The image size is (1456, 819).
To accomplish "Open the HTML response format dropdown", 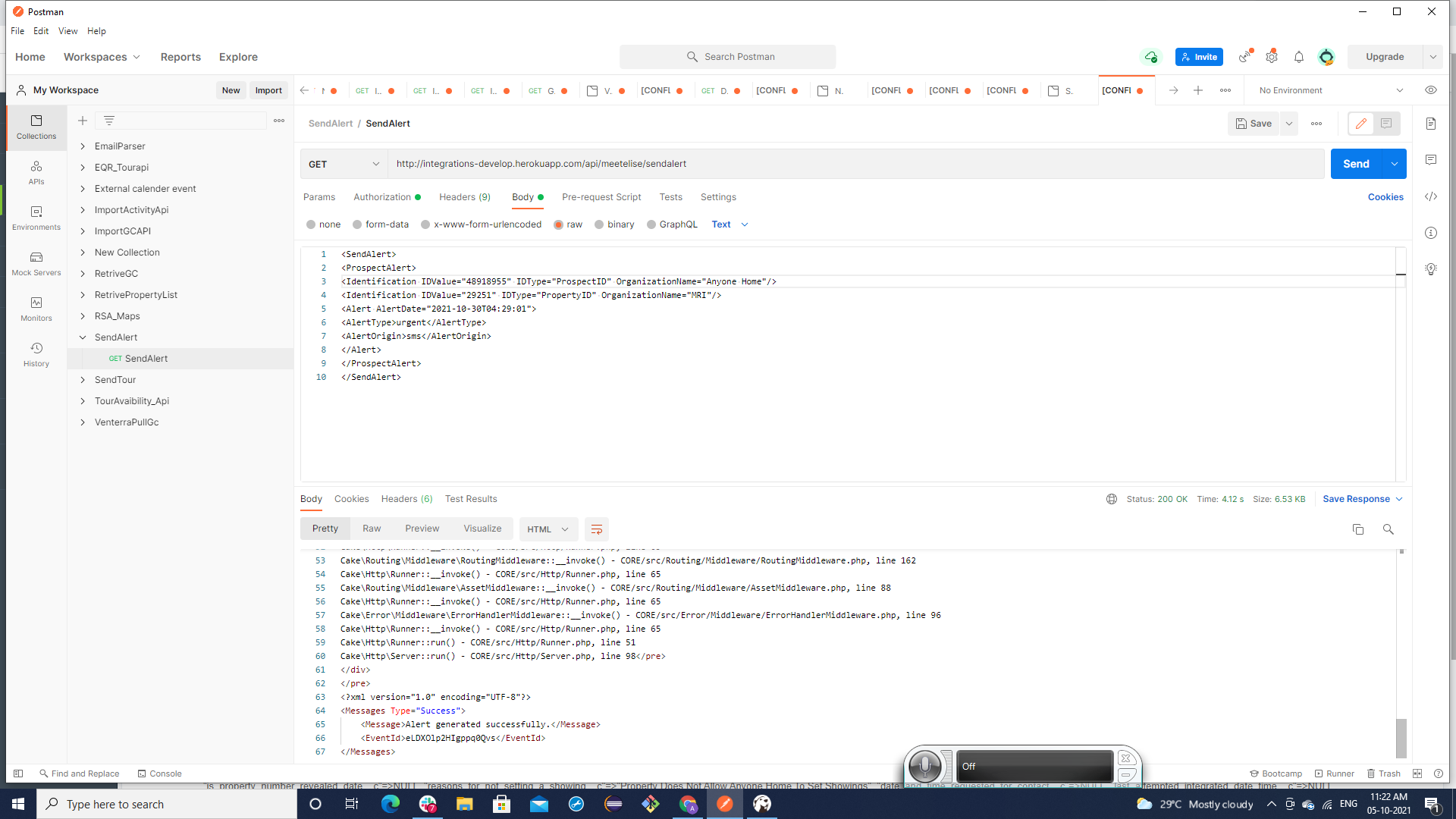I will (x=548, y=529).
